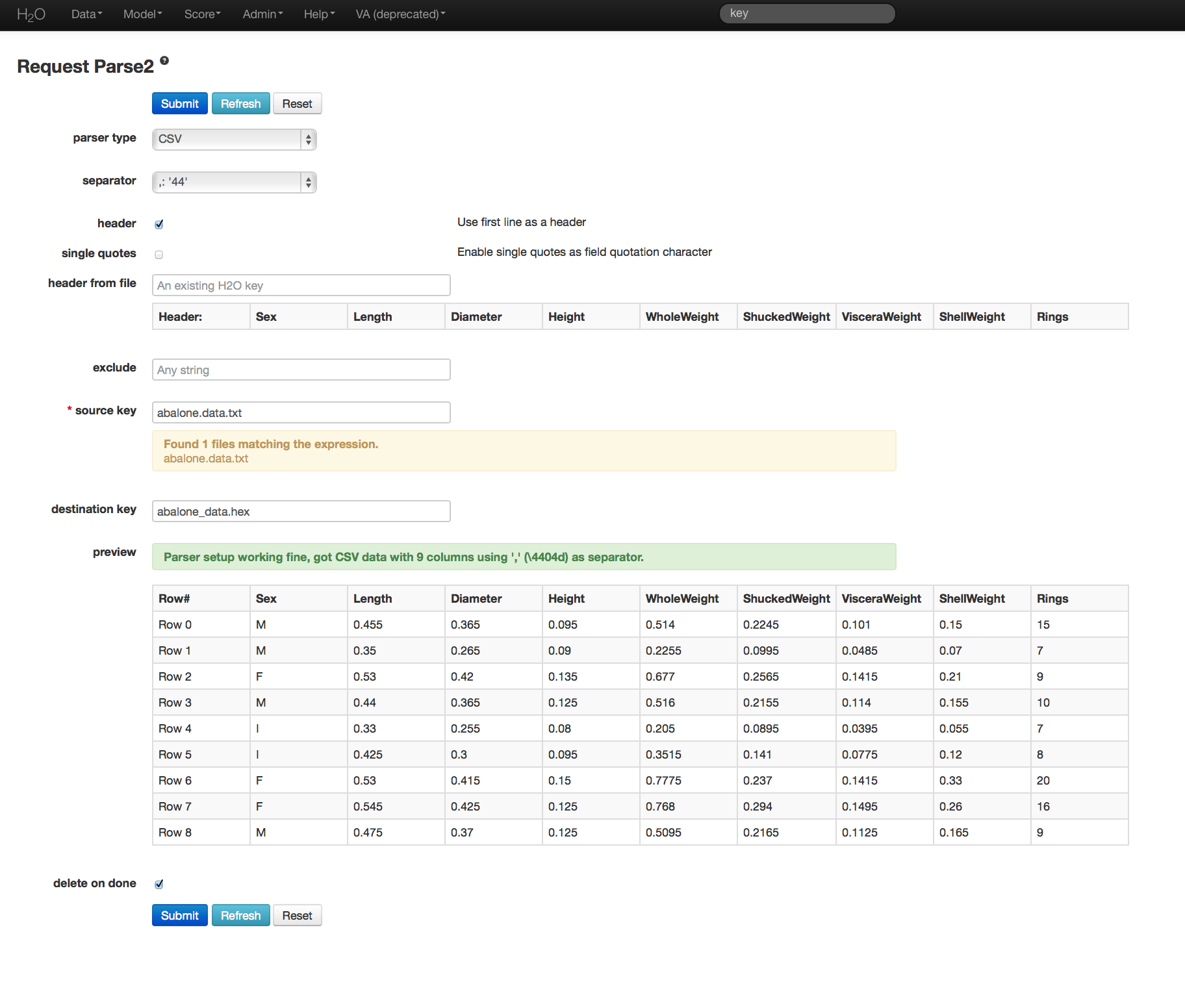Open the VA (deprecated) menu

click(x=400, y=14)
